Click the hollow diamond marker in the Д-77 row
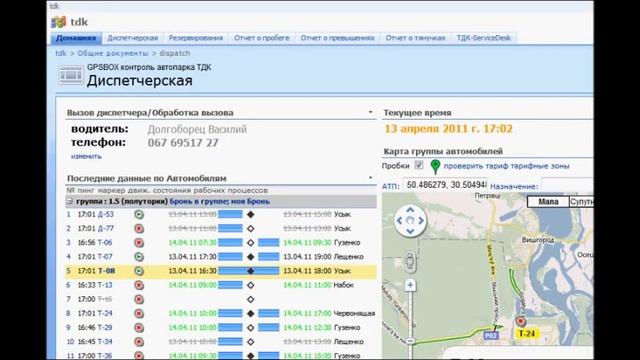Image resolution: width=640 pixels, height=360 pixels. [251, 229]
